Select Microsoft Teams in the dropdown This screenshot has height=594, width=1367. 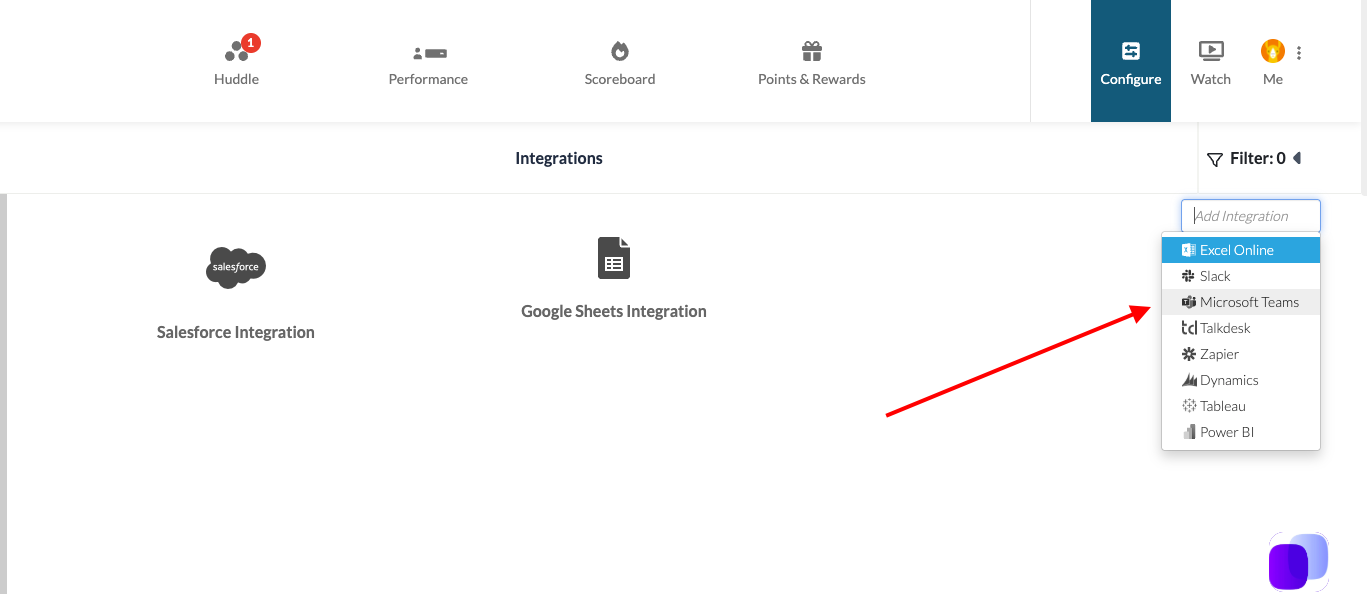coord(1241,302)
